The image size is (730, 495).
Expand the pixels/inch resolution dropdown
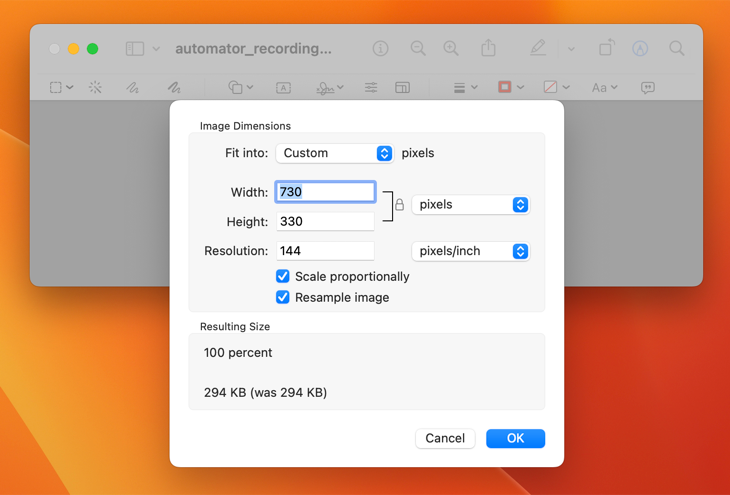(x=469, y=251)
